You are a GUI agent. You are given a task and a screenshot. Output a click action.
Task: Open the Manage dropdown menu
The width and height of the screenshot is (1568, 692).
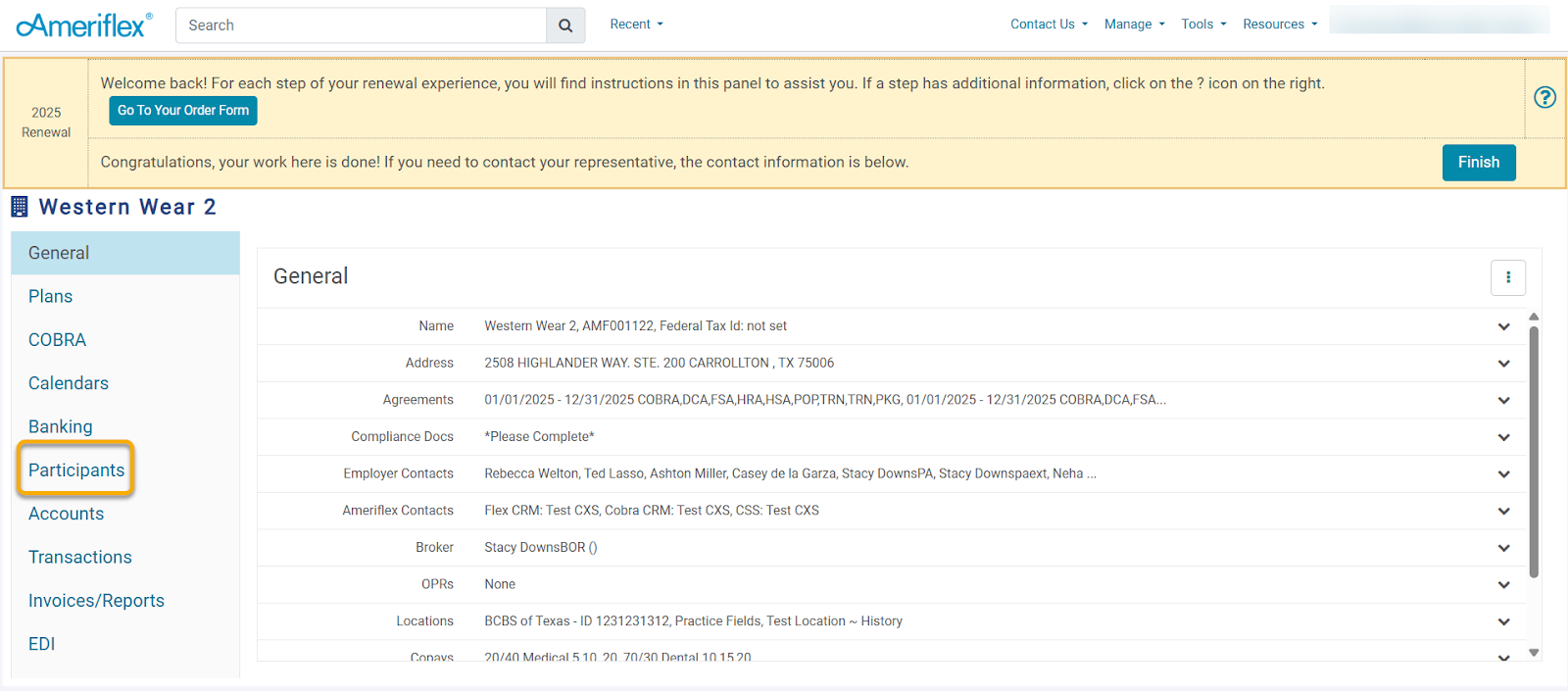(x=1134, y=25)
